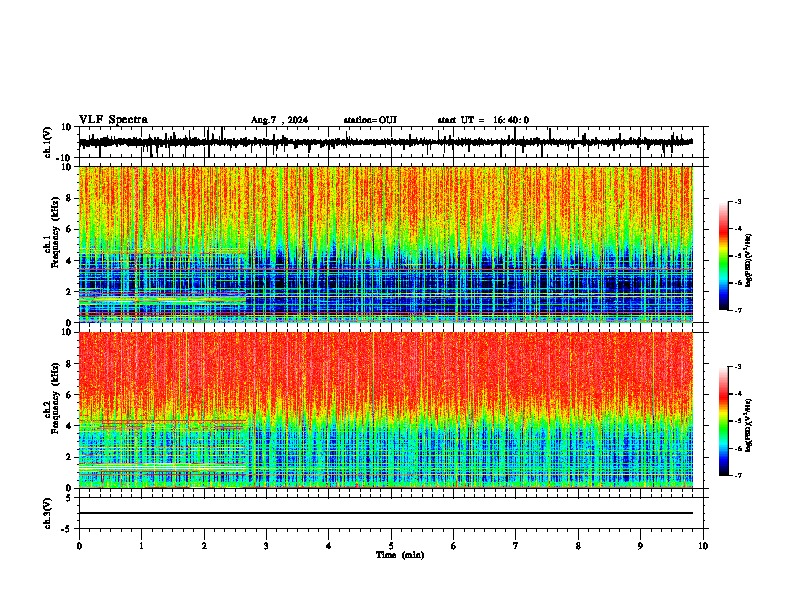Image resolution: width=792 pixels, height=612 pixels.
Task: Click the "0" tick on the Time axis
Action: (79, 546)
